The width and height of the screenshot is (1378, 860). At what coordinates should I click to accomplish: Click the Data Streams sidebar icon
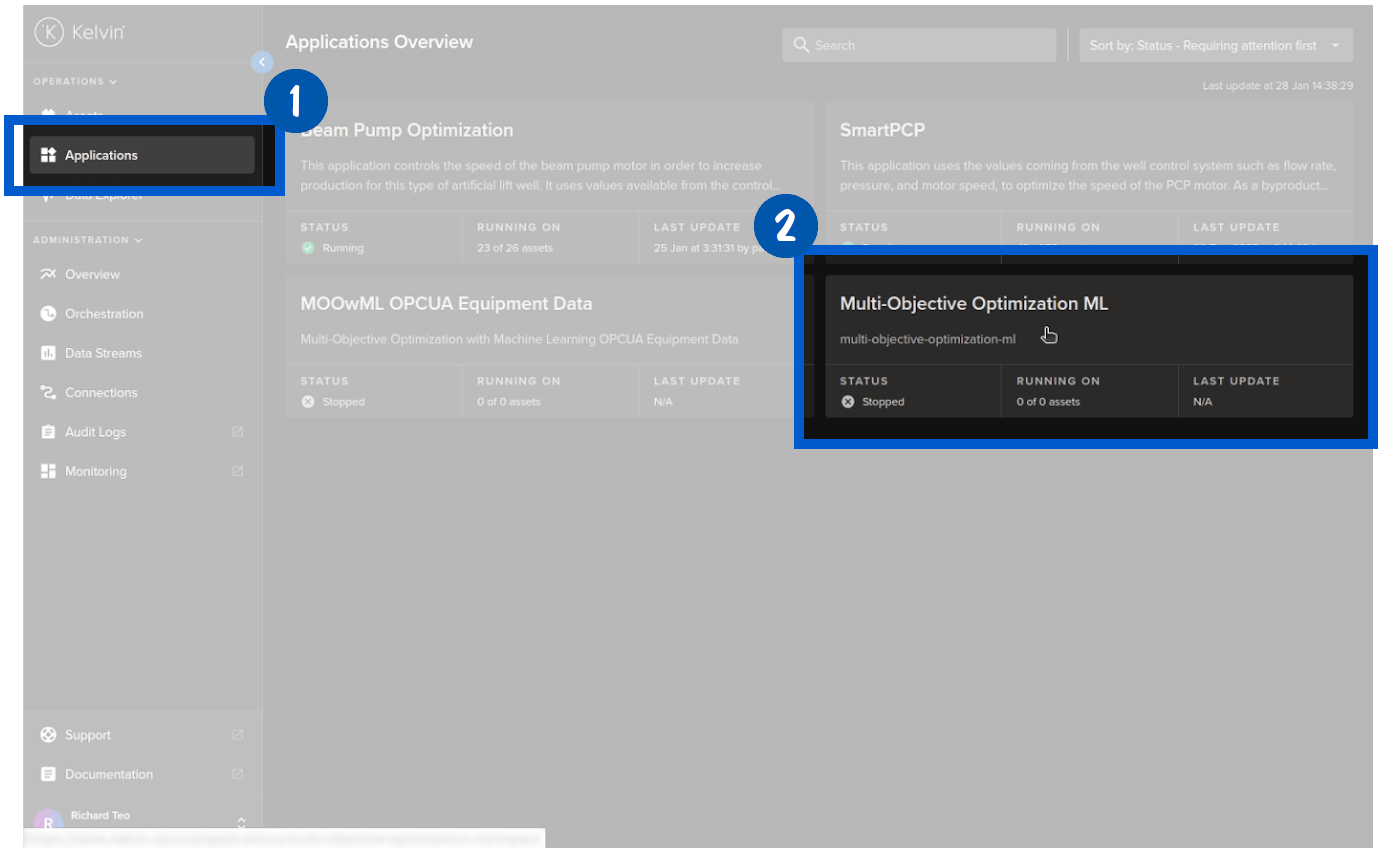coord(48,353)
